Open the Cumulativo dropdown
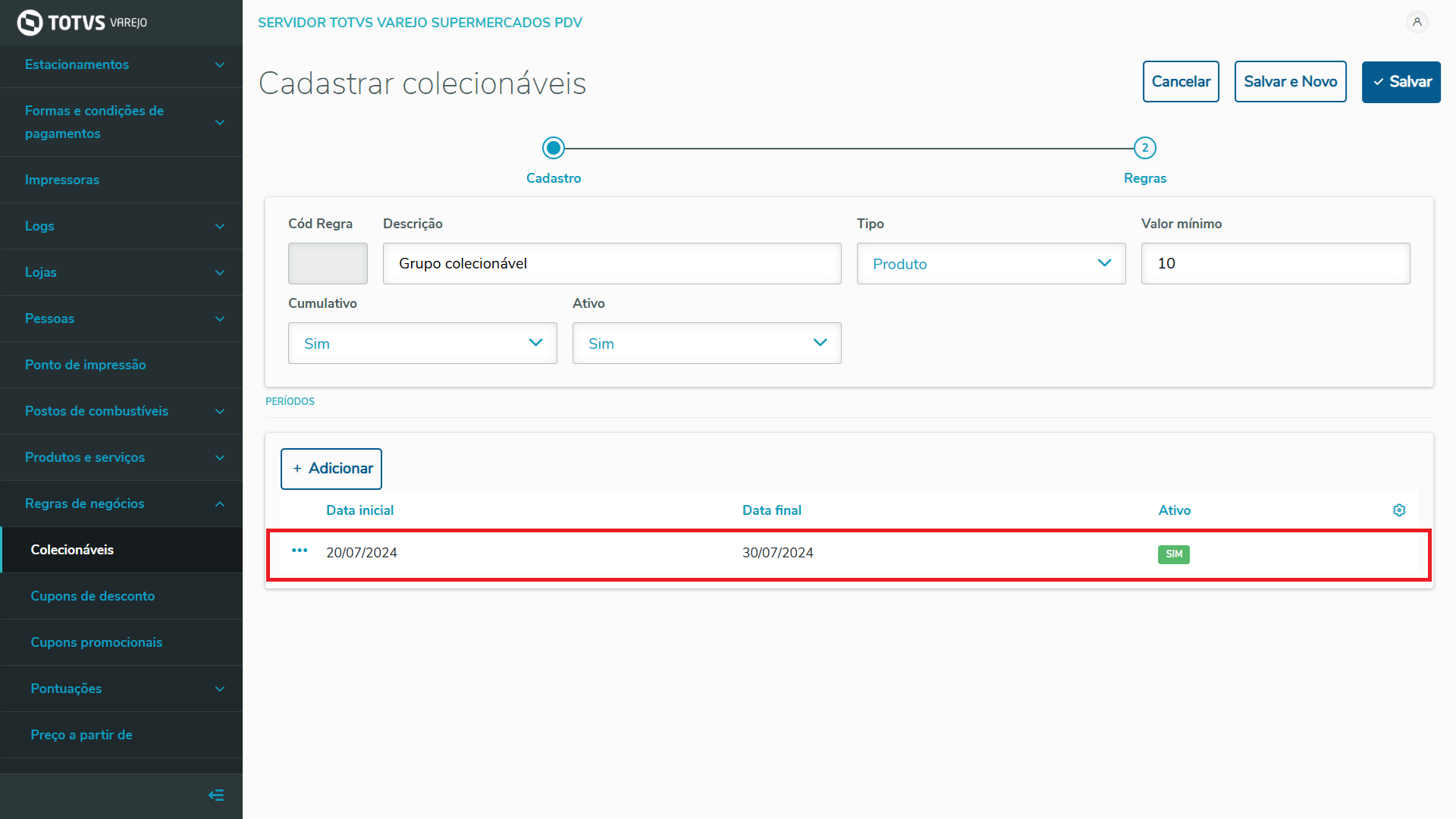Image resolution: width=1456 pixels, height=819 pixels. click(x=422, y=344)
